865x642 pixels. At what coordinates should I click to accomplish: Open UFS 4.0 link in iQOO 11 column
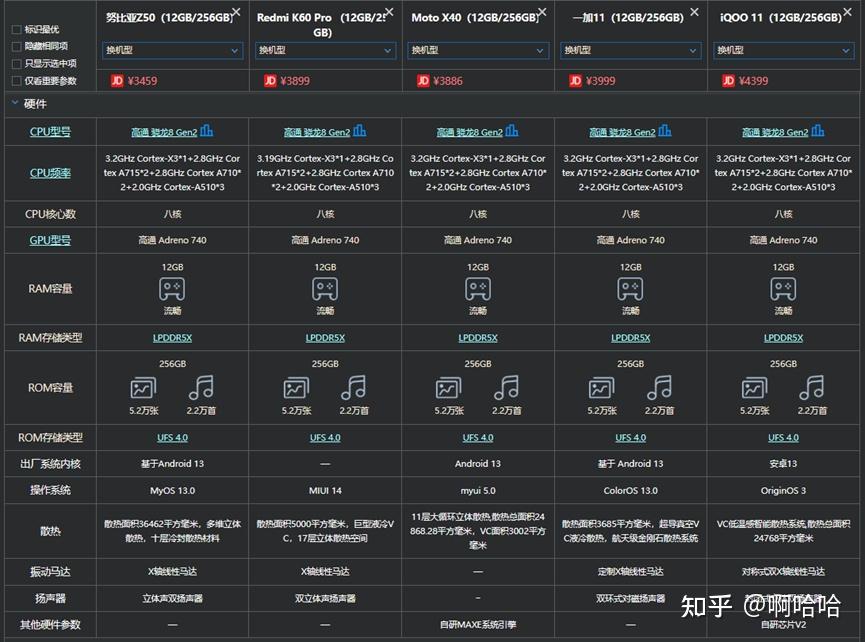(783, 437)
